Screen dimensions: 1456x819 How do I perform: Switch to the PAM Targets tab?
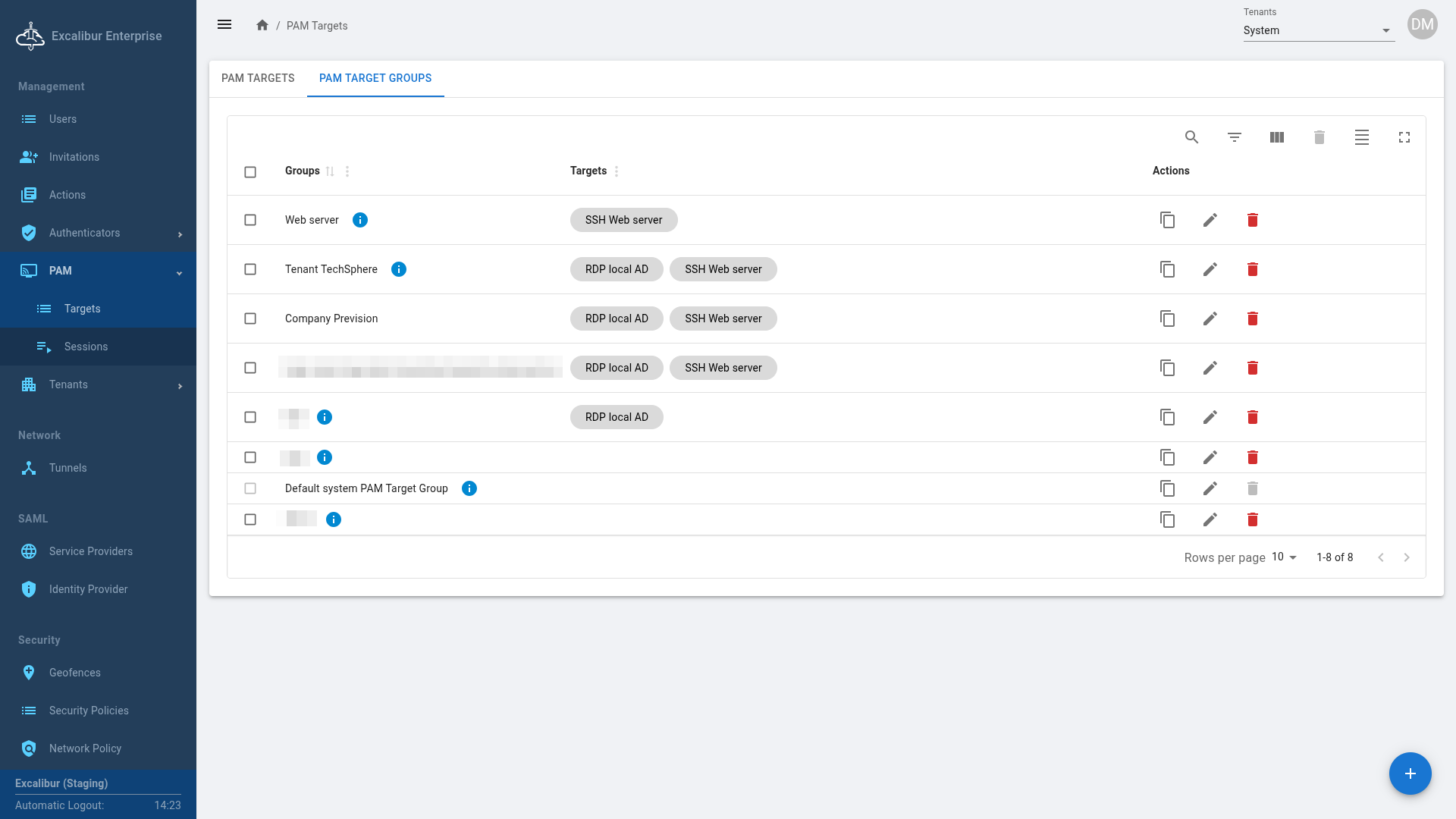click(258, 78)
